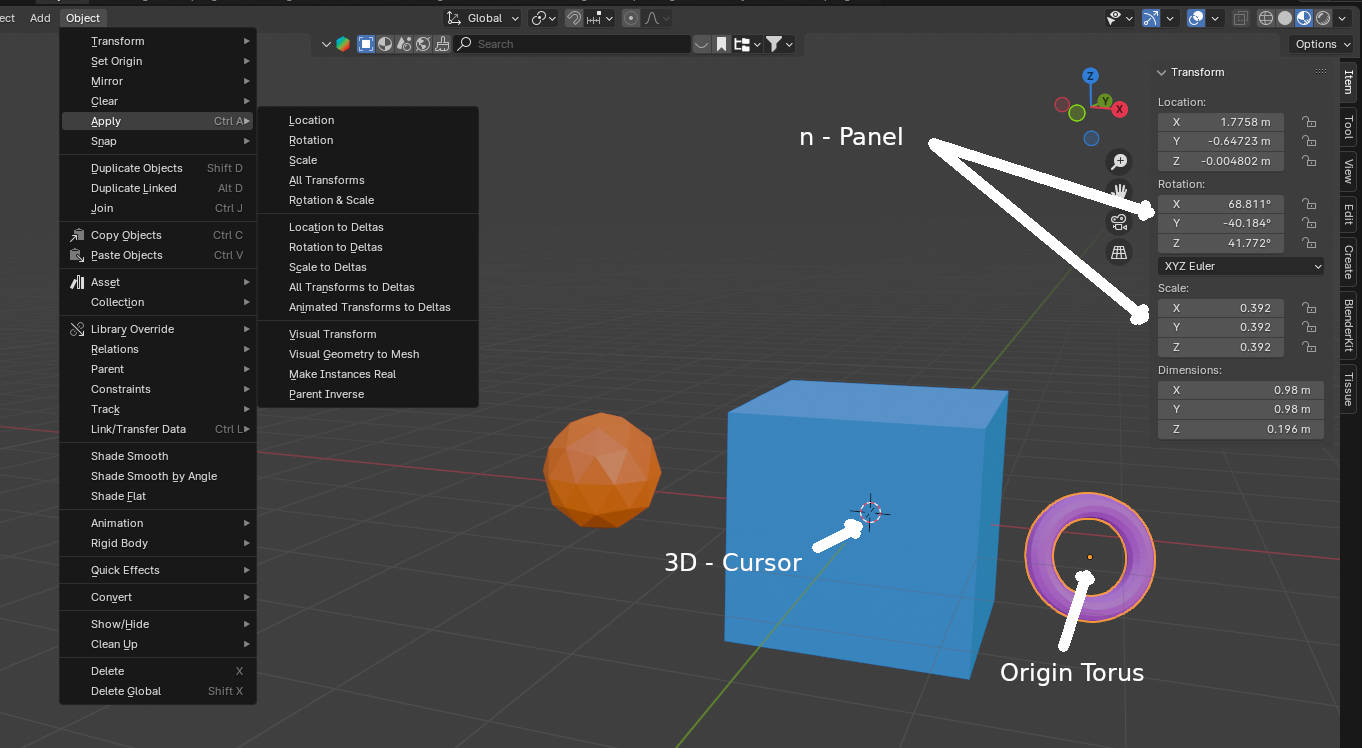Image resolution: width=1362 pixels, height=748 pixels.
Task: Open XYZ Euler rotation mode dropdown
Action: pyautogui.click(x=1241, y=266)
